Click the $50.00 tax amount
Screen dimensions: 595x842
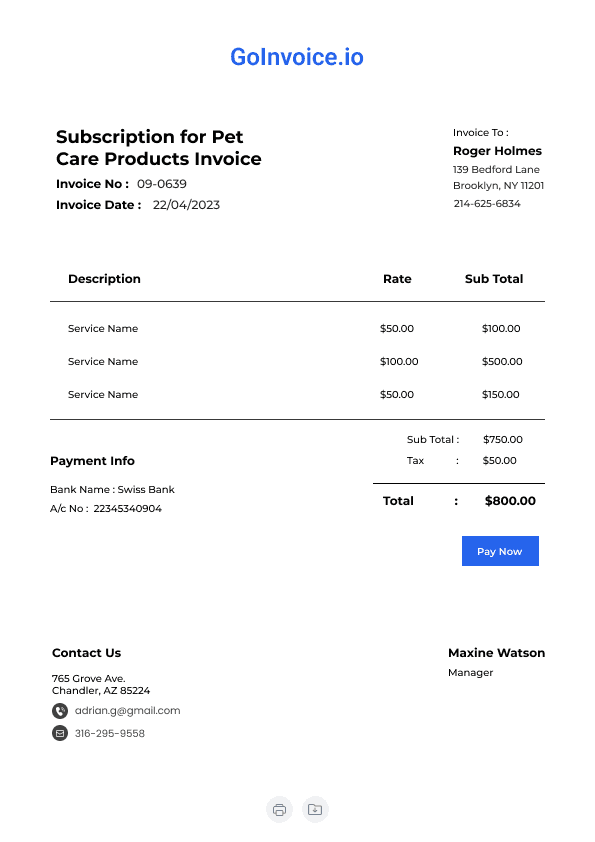coord(499,461)
